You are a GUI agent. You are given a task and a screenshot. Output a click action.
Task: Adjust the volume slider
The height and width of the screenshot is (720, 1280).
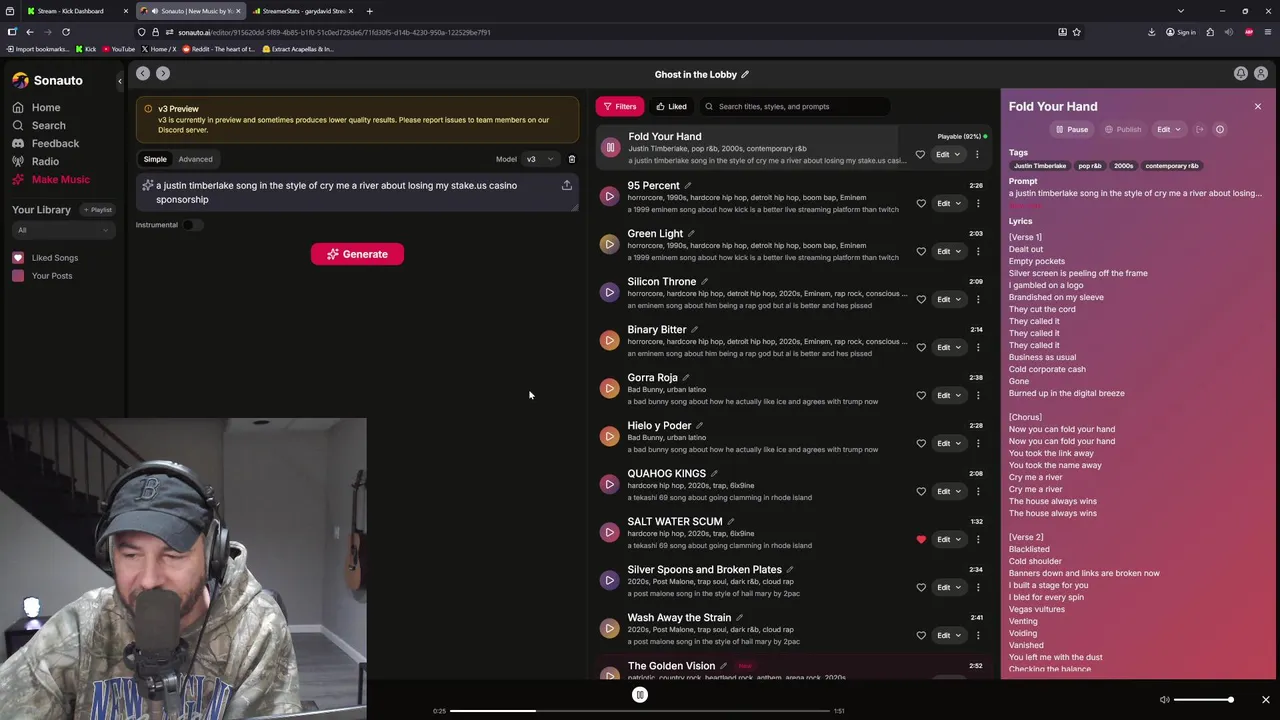[1202, 700]
